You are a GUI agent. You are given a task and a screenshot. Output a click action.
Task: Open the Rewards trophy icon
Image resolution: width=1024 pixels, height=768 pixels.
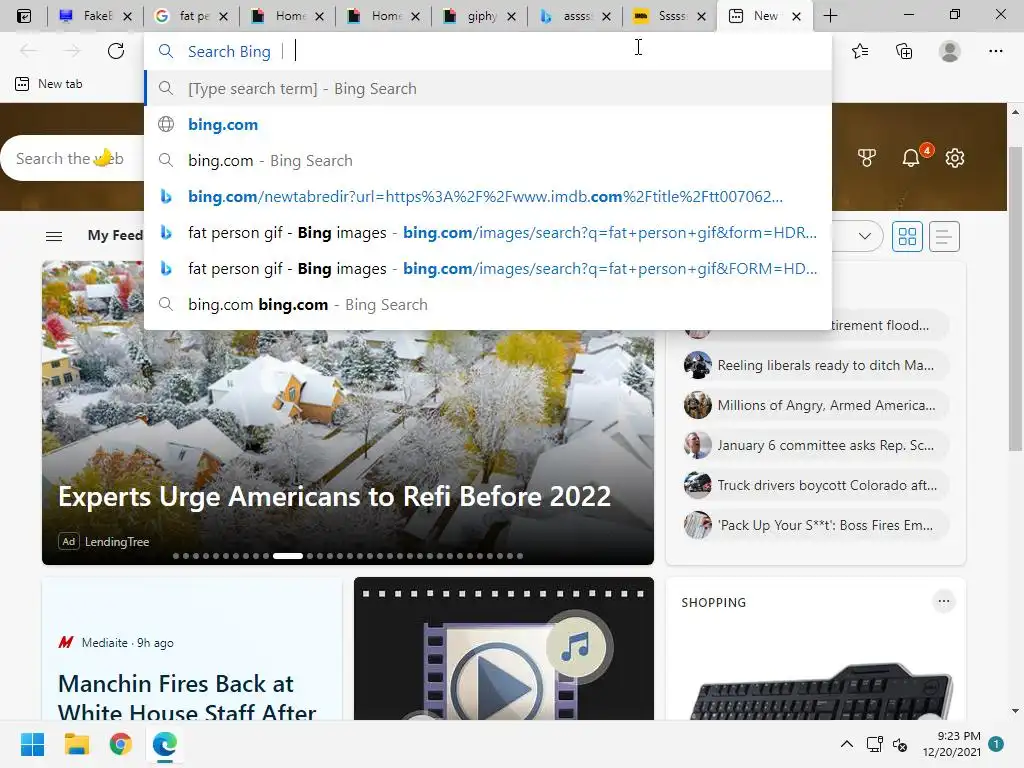pyautogui.click(x=867, y=158)
